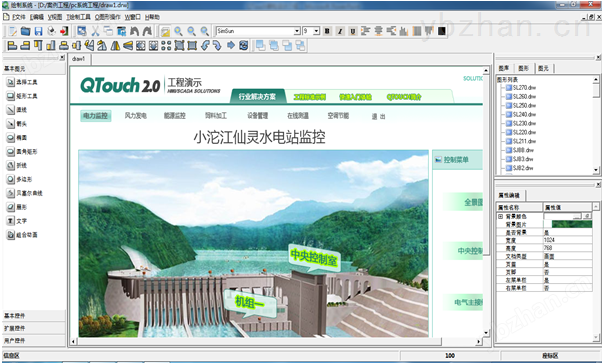Screen dimensions: 603x364
Task: Click the save floppy disk icon
Action: [38, 31]
